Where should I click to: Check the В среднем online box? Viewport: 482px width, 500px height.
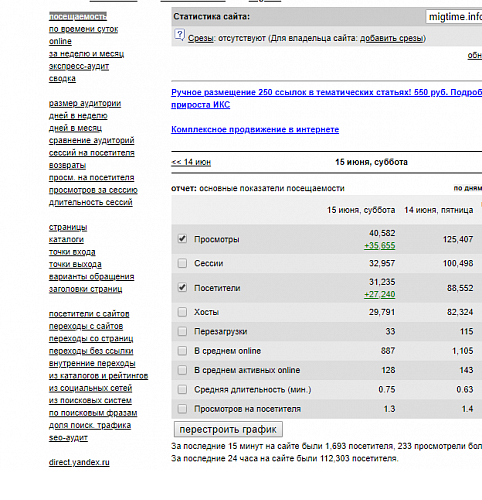182,351
